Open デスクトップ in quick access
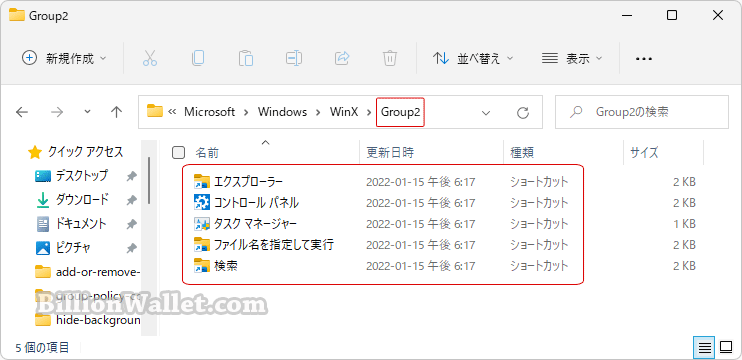Viewport: 742px width, 360px height. (81, 176)
